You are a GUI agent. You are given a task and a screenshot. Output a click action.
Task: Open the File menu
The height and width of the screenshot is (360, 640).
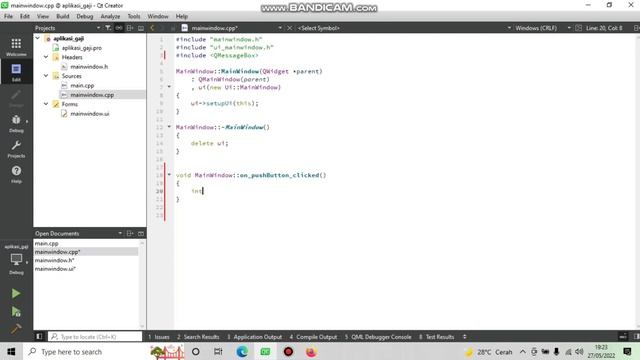8,16
